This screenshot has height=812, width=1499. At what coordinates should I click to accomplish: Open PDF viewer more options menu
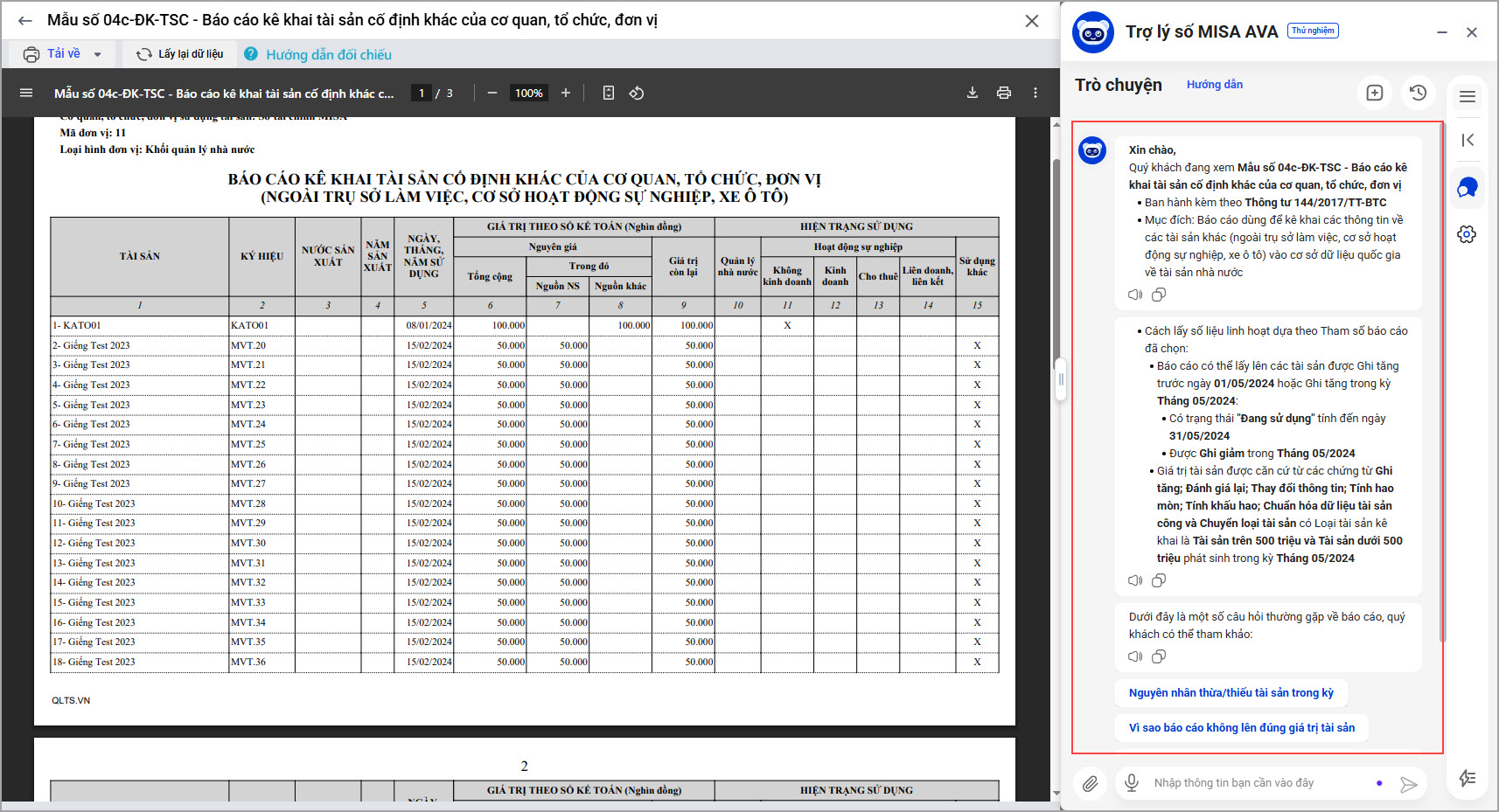1035,93
